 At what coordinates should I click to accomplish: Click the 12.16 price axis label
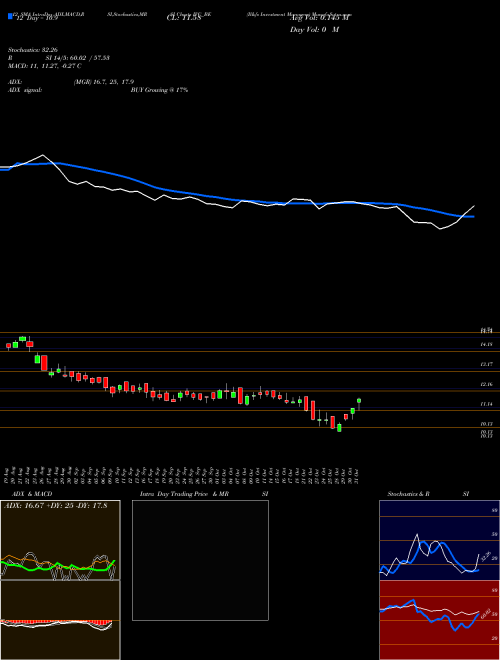coord(487,384)
